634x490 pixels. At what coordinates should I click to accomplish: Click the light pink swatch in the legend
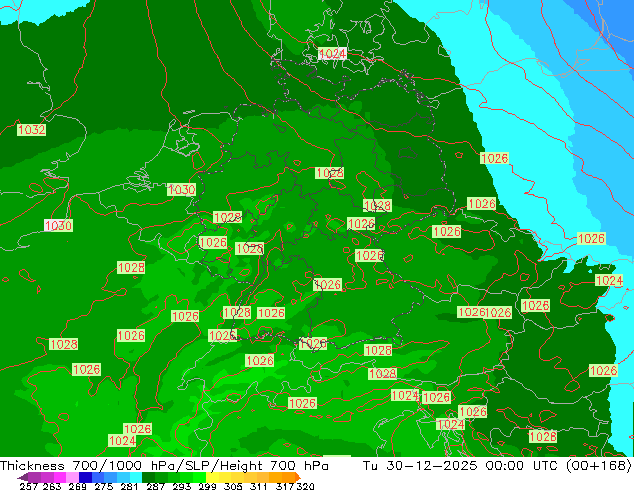(x=72, y=477)
